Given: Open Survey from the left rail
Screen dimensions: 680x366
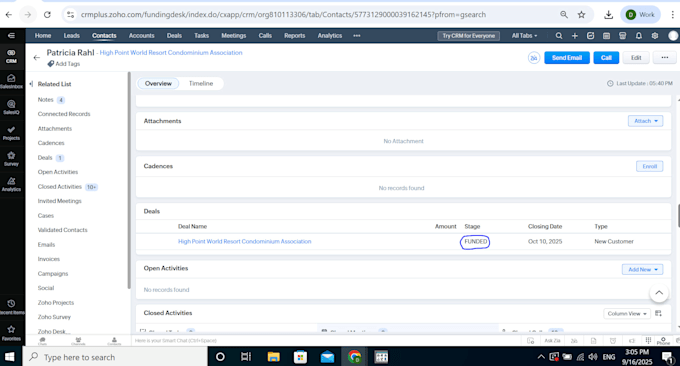Looking at the screenshot, I should [x=11, y=158].
